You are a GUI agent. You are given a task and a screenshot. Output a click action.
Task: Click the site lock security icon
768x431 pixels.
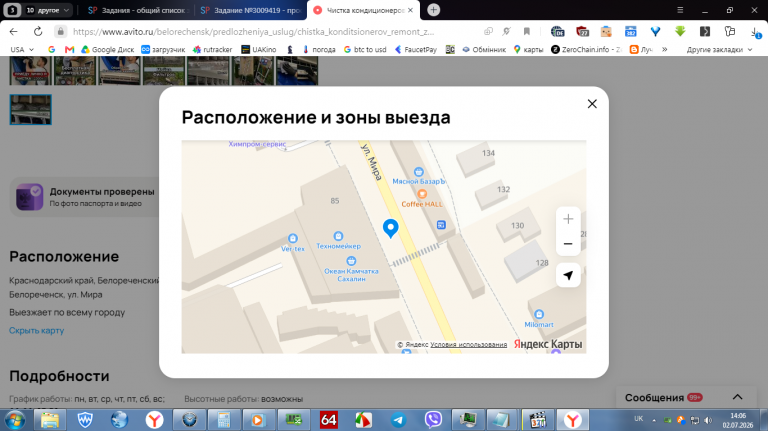pyautogui.click(x=60, y=31)
